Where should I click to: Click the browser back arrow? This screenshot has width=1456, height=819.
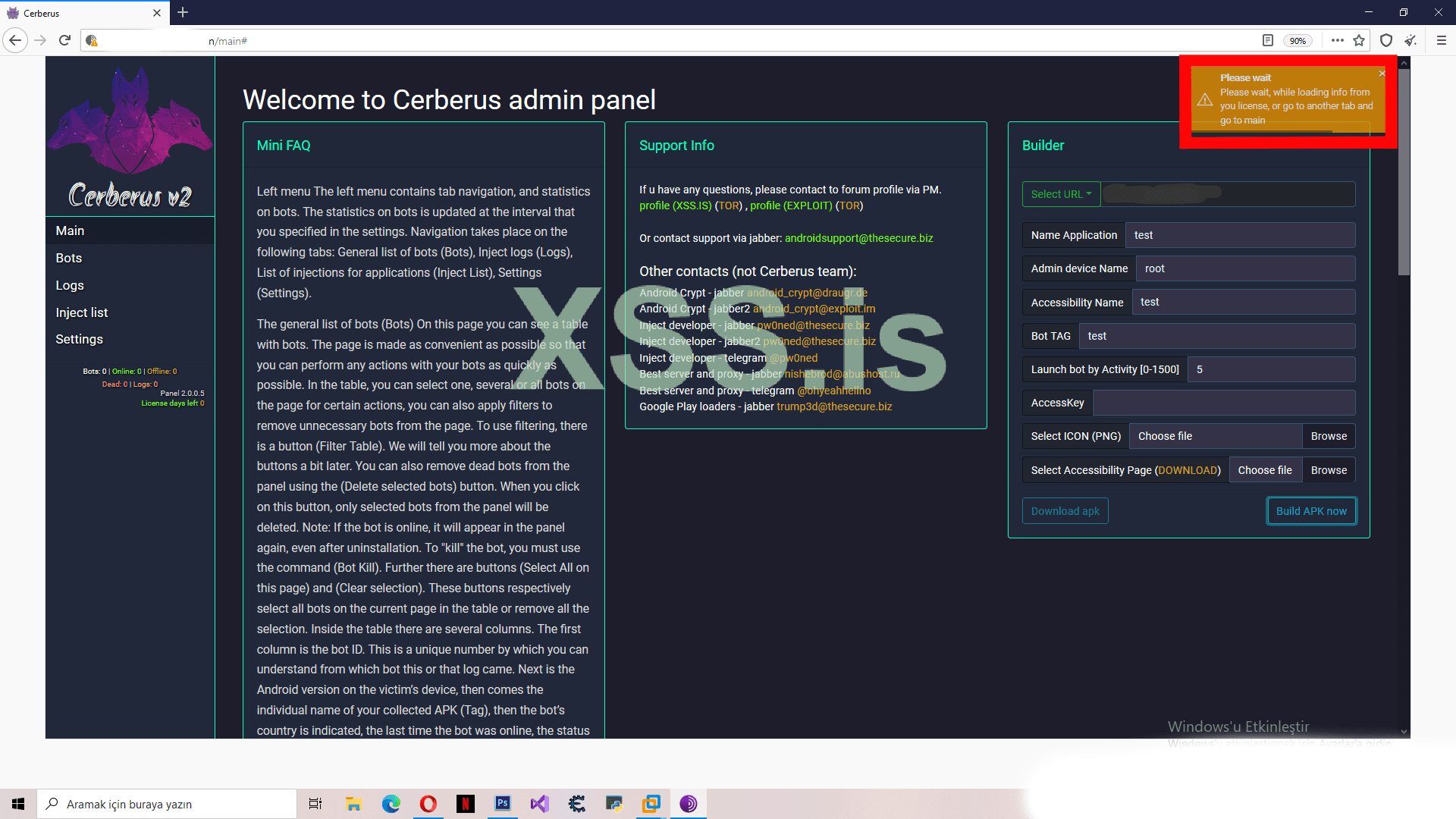coord(15,40)
